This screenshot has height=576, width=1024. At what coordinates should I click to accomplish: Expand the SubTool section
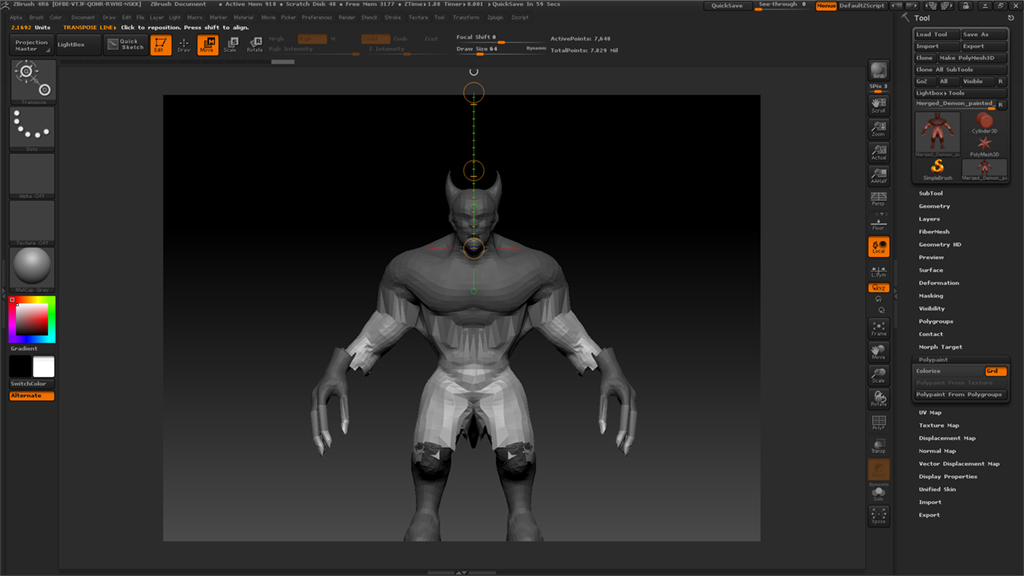(x=930, y=193)
